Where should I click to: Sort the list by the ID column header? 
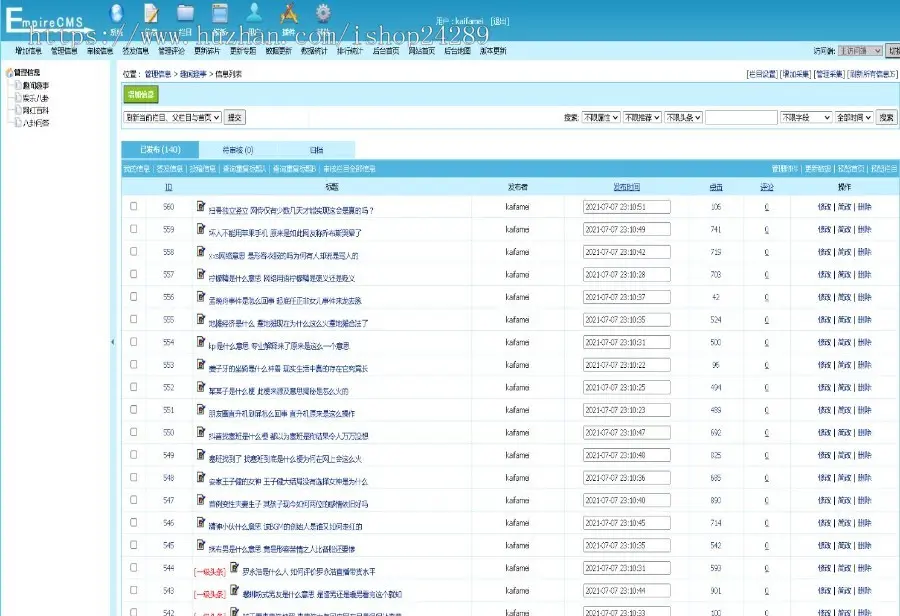[x=169, y=187]
